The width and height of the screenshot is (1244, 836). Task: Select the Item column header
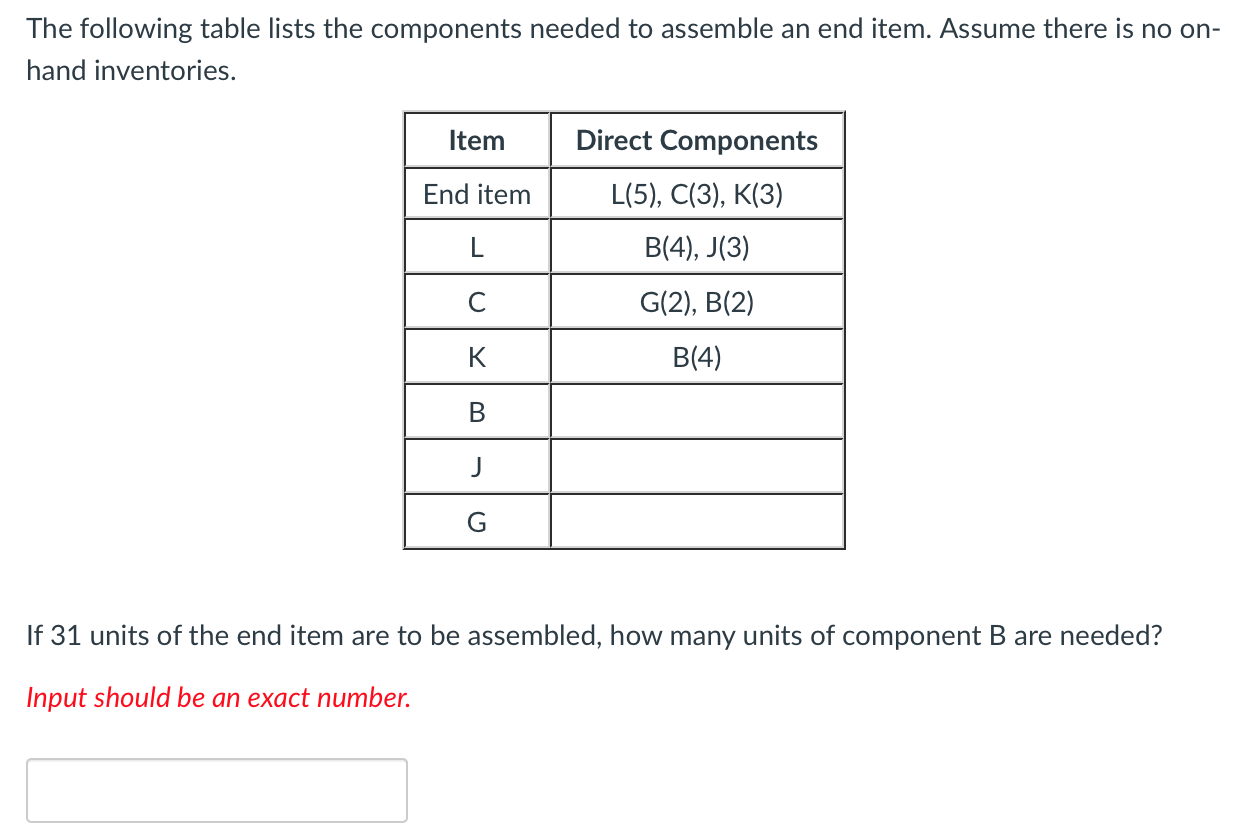(x=476, y=140)
